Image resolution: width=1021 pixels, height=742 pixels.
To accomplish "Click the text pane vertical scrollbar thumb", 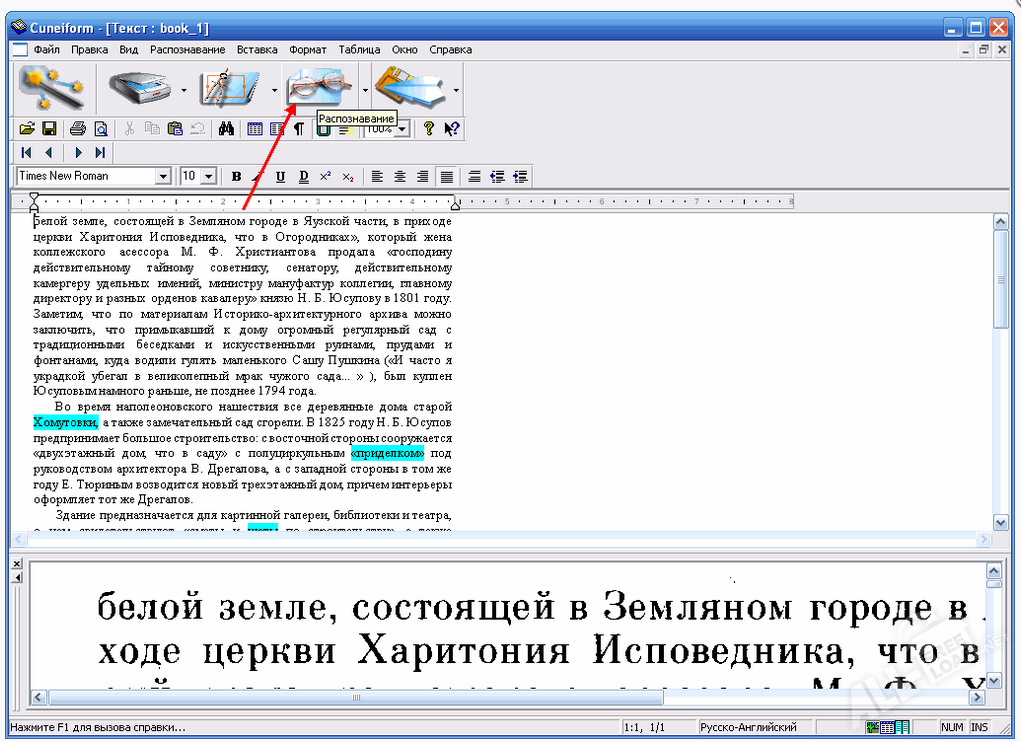I will (x=1001, y=278).
